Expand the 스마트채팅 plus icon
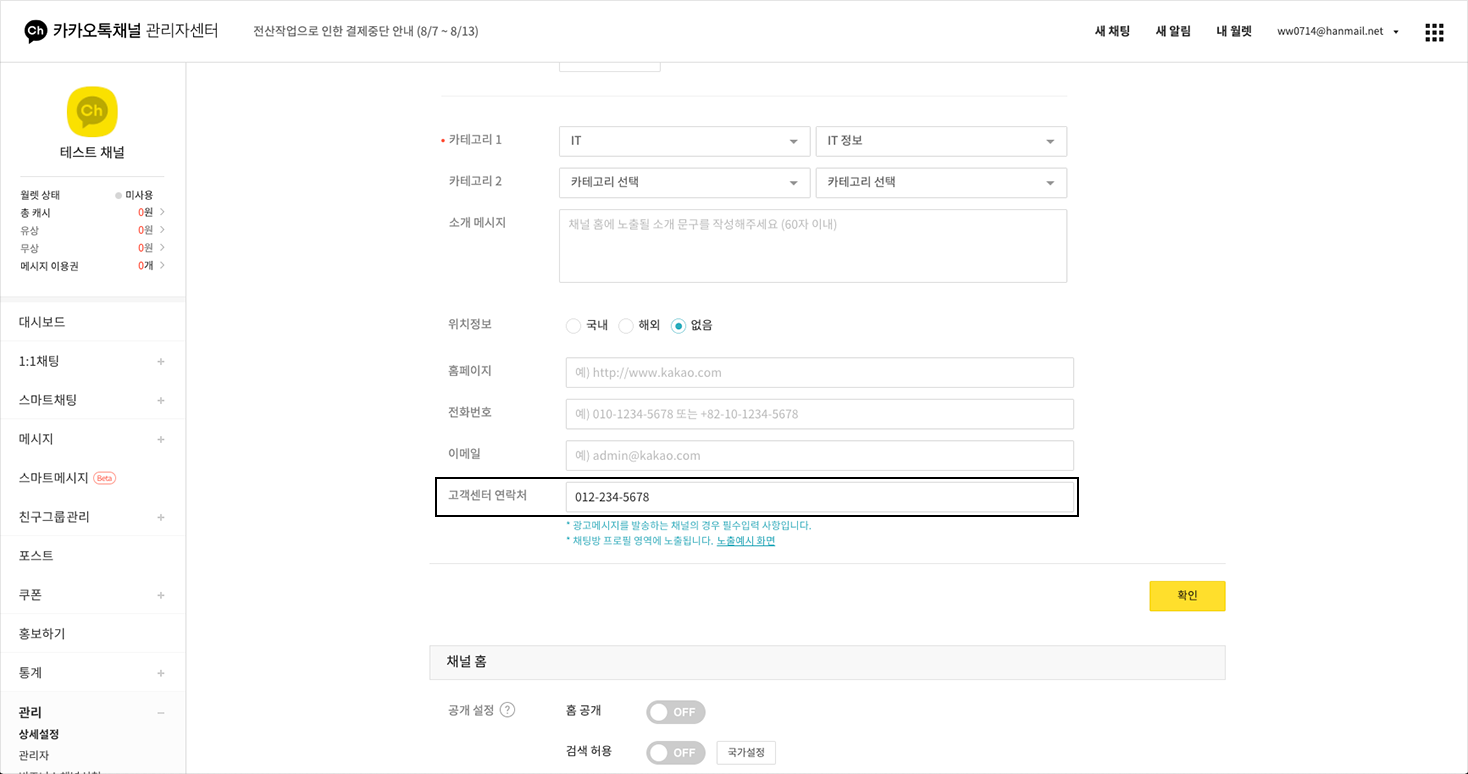This screenshot has width=1468, height=774. pos(161,400)
